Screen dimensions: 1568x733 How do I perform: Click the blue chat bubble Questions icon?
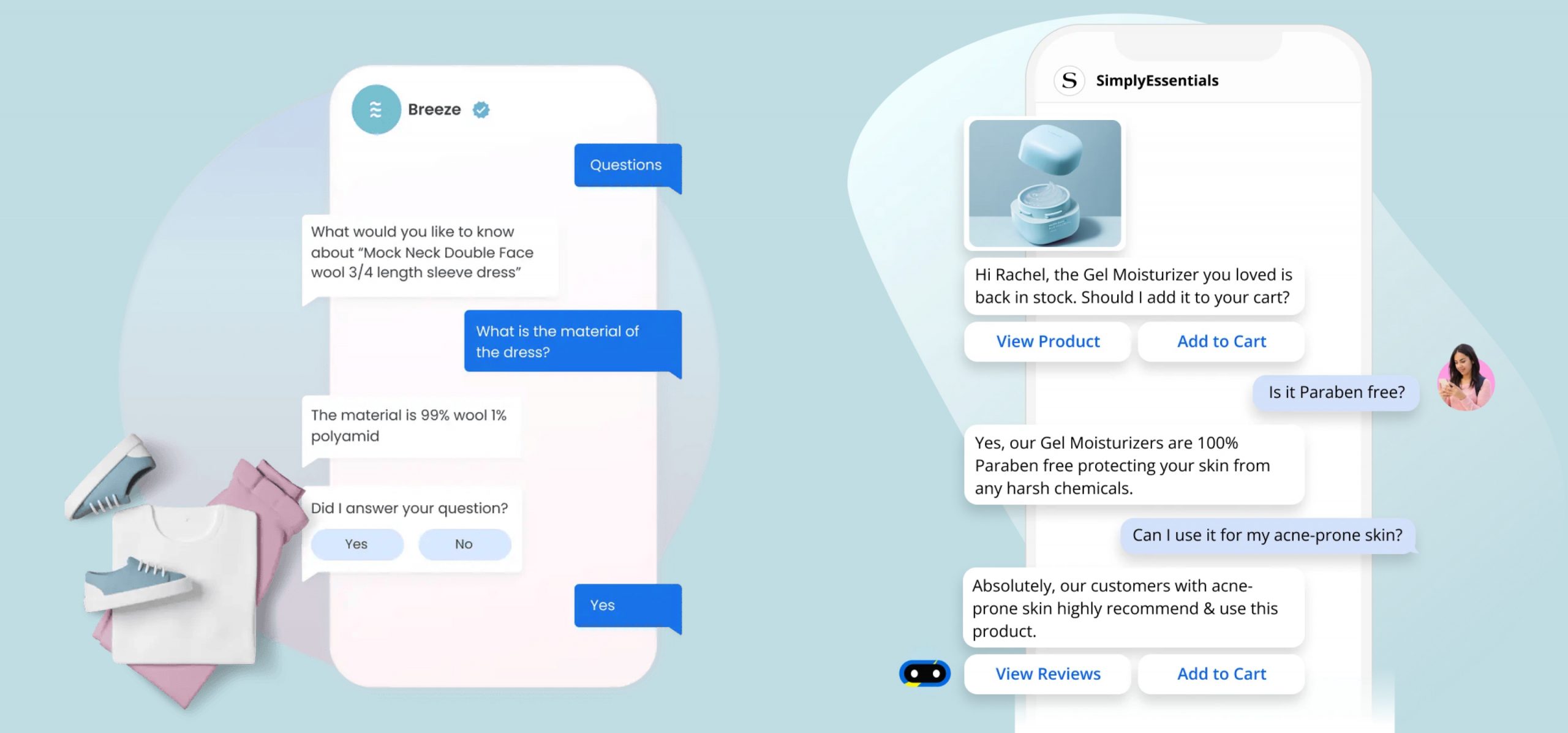point(625,164)
